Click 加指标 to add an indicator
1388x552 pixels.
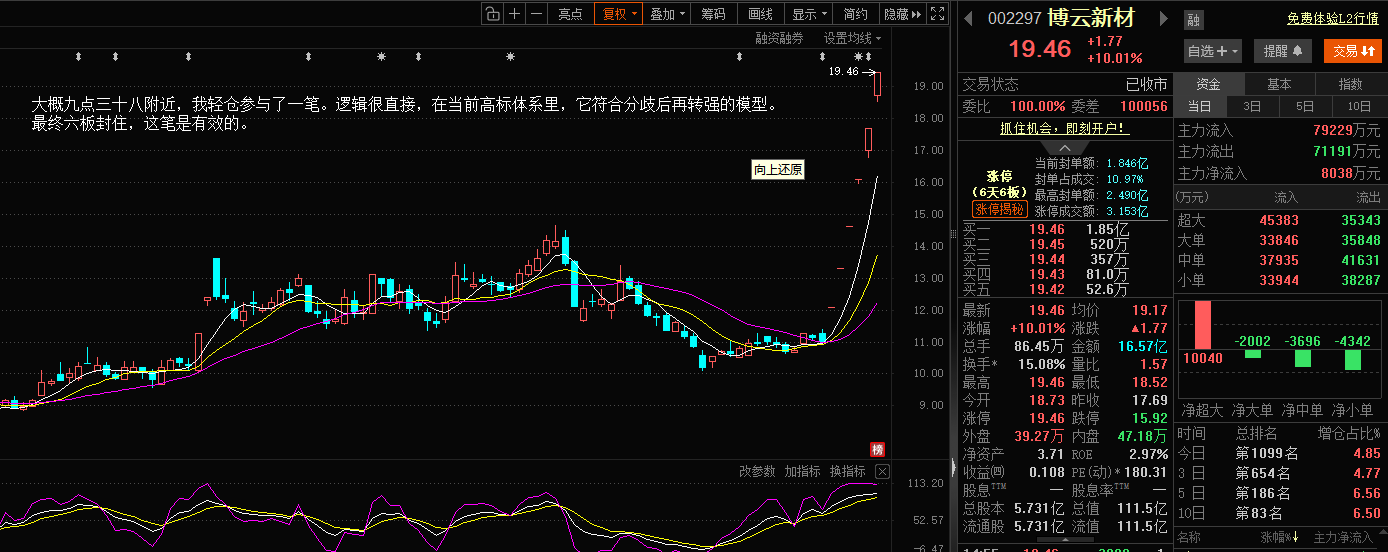802,471
